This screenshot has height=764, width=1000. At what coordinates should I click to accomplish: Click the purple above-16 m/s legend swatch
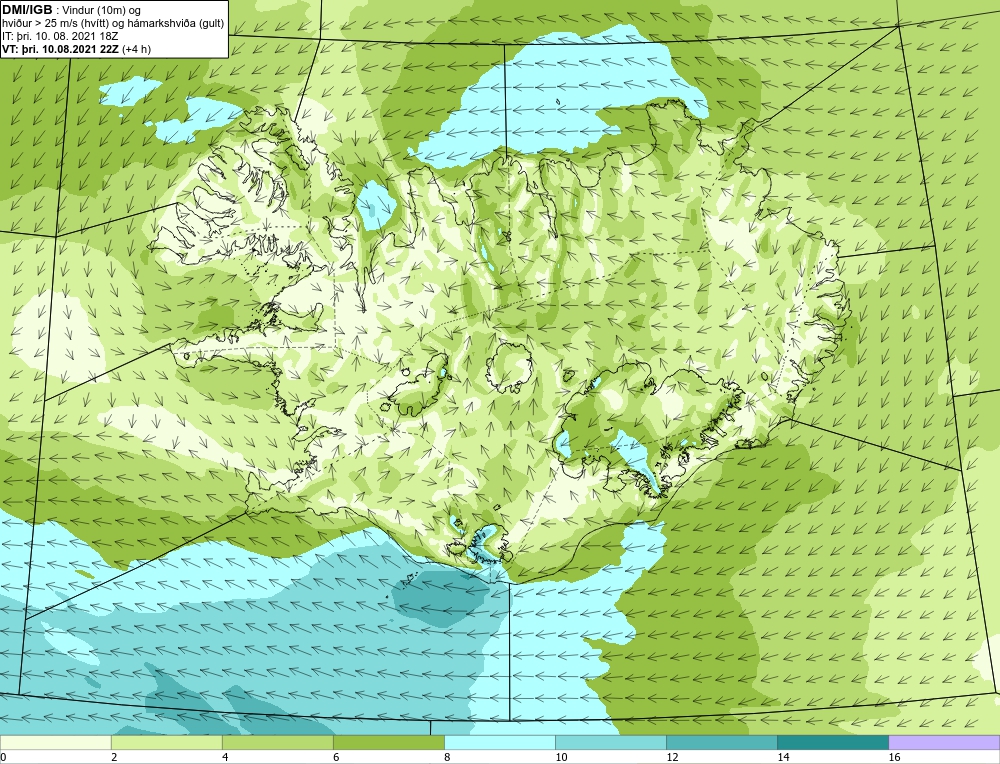944,742
